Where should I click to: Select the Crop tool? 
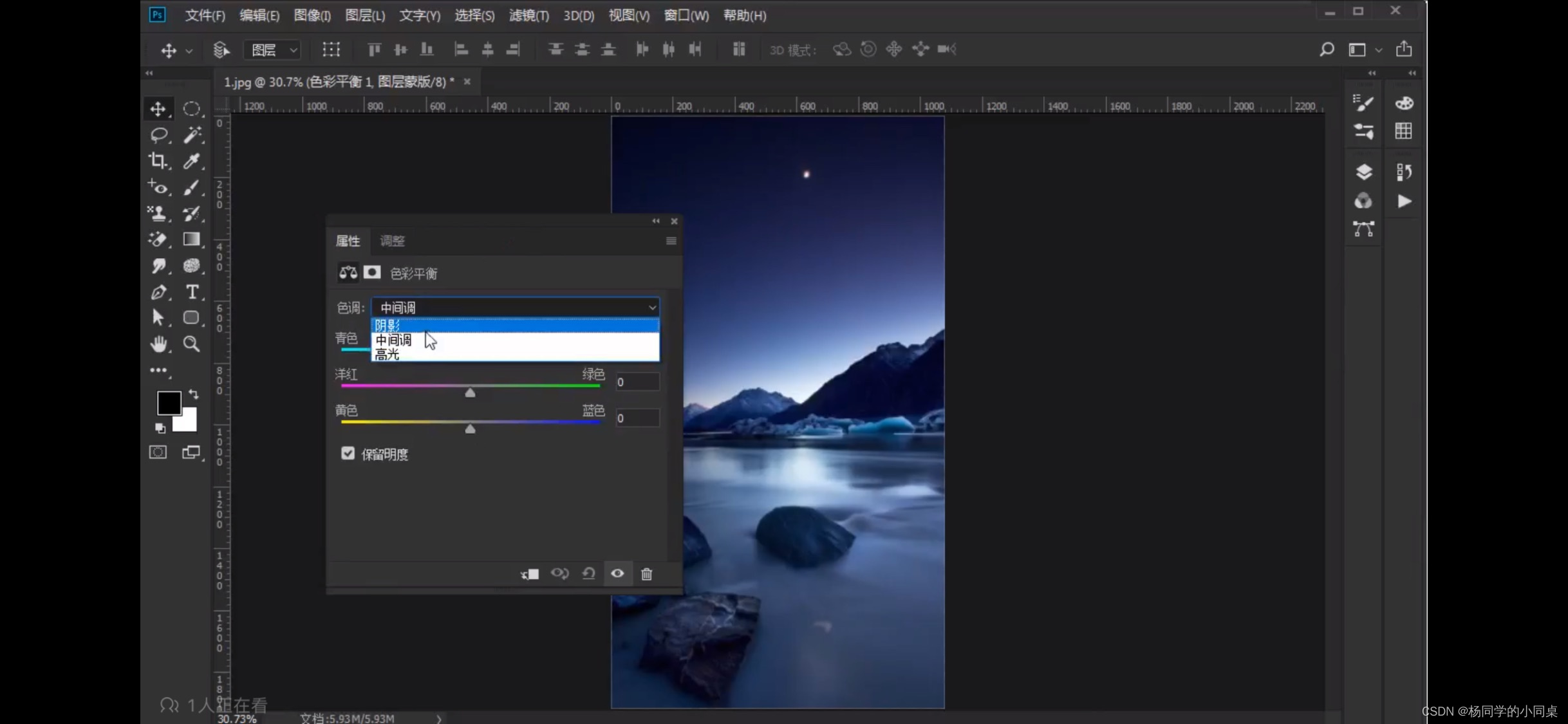(158, 161)
